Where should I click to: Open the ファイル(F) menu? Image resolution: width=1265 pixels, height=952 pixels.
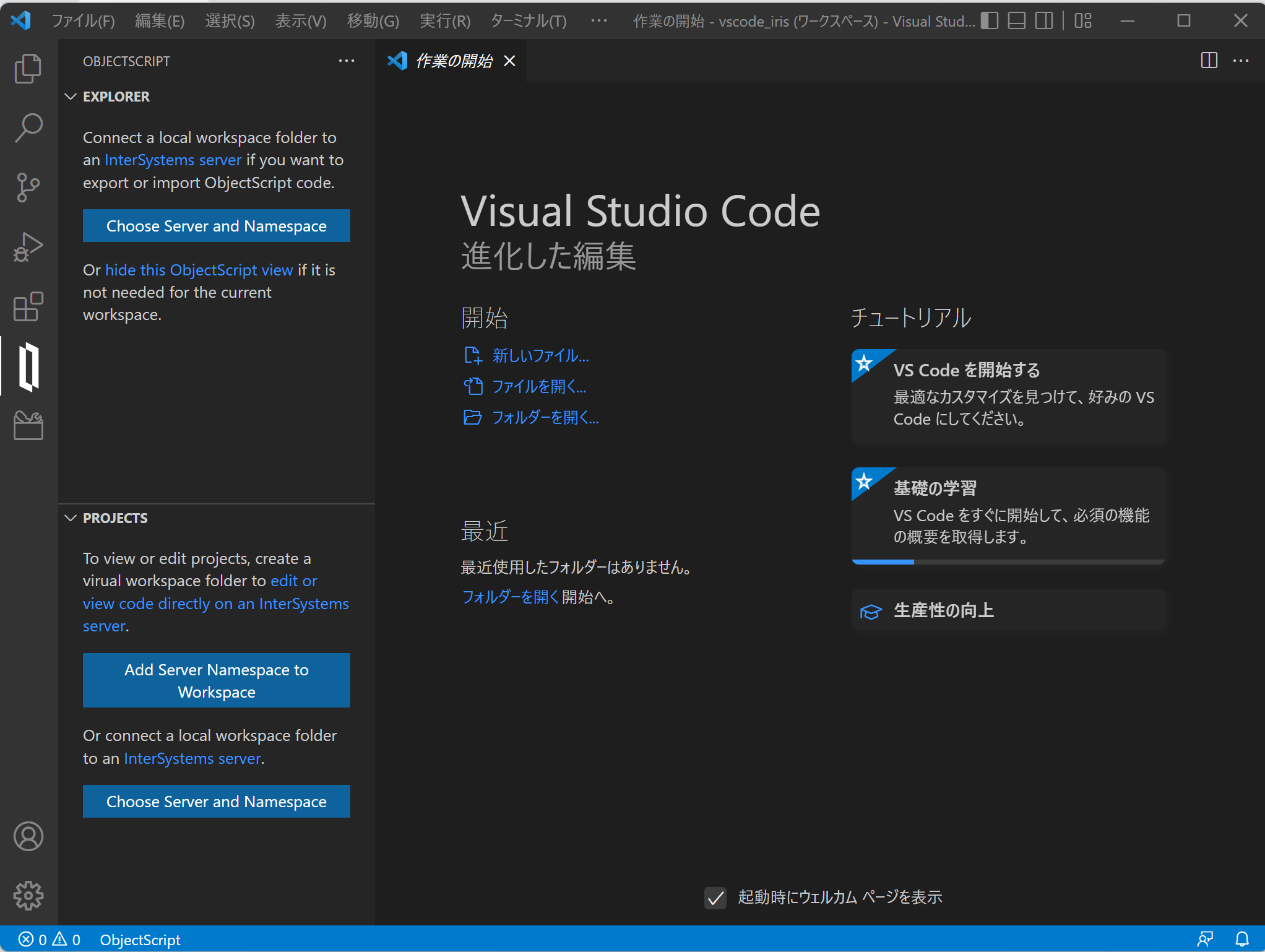point(83,21)
